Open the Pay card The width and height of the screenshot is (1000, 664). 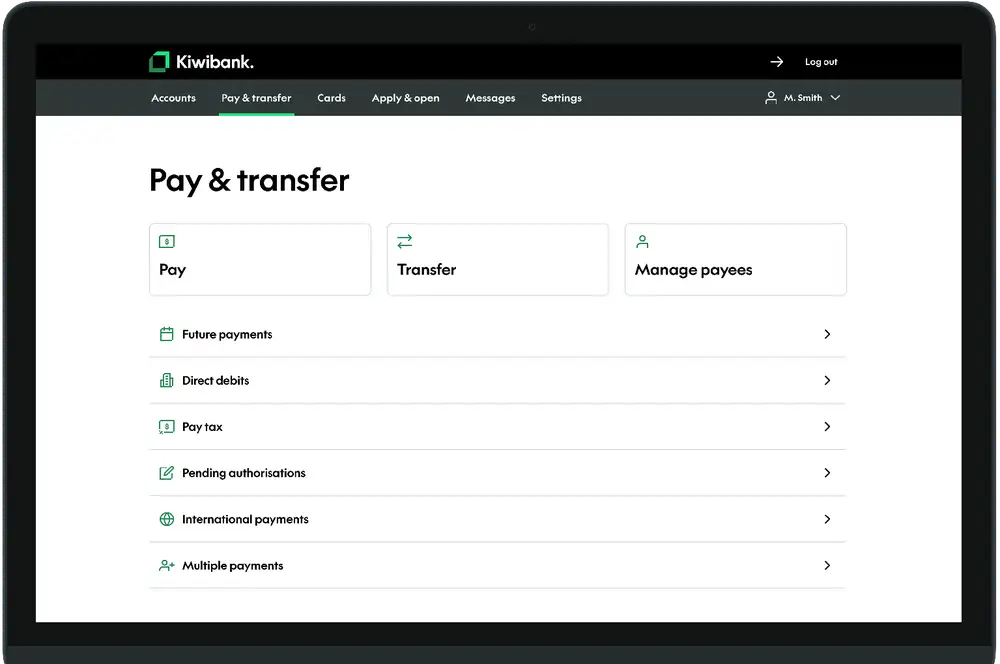(260, 260)
